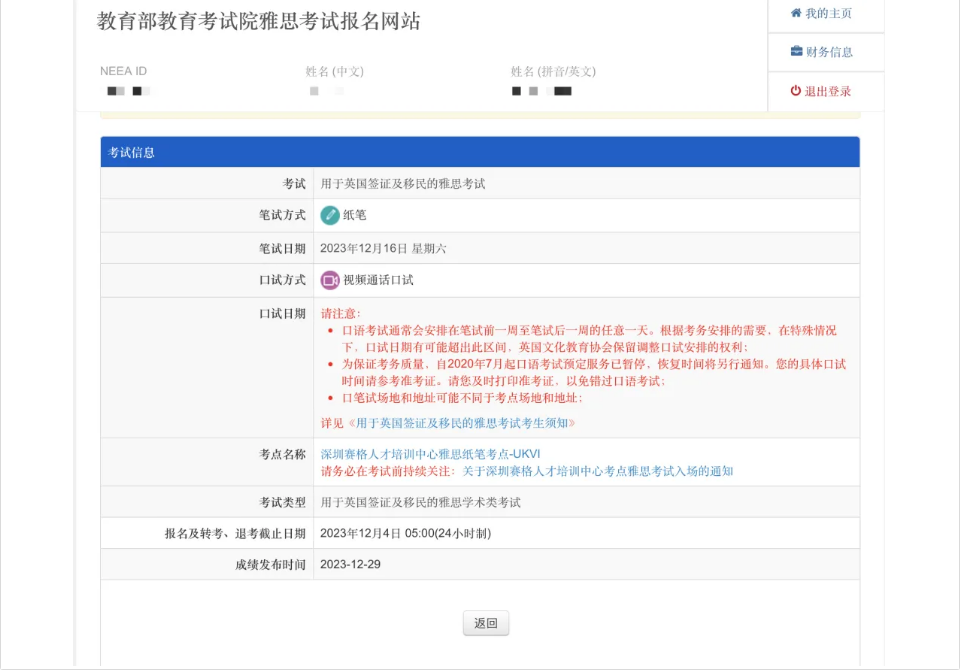The image size is (960, 670).
Task: Click the 姓名 (拼音/英文) label
Action: tap(553, 72)
